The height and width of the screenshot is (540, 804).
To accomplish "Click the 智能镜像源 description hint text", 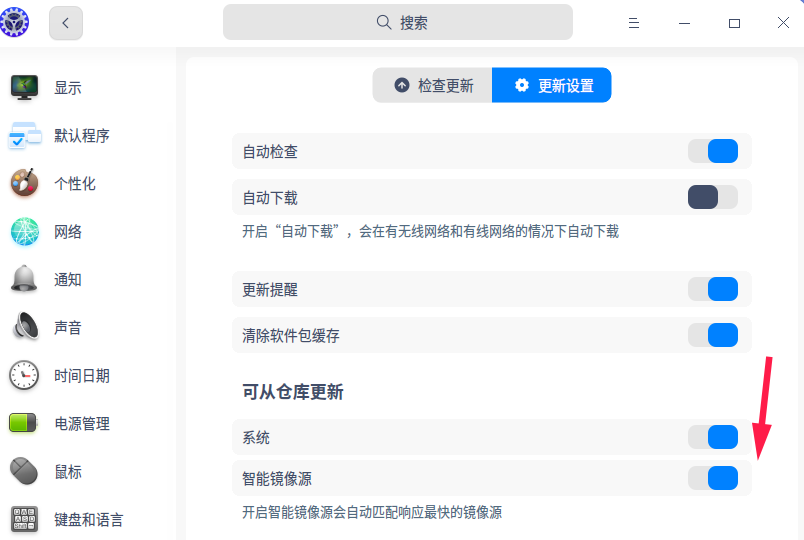I will [x=372, y=512].
